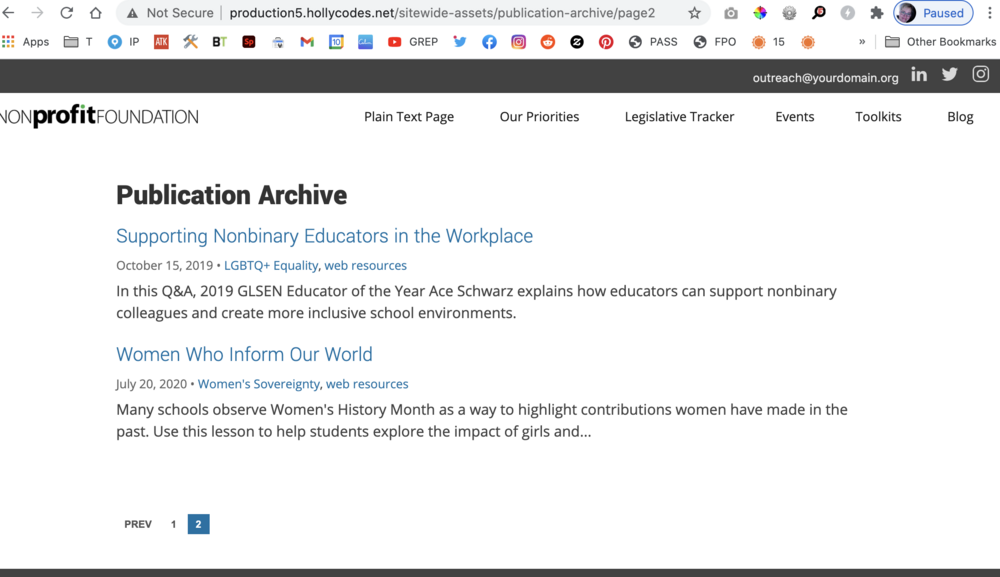1000x577 pixels.
Task: Expand the hidden bookmarks overflow chevron
Action: (x=862, y=42)
